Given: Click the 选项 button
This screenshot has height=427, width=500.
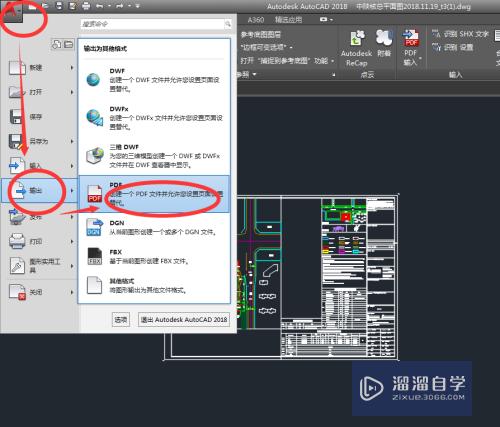Looking at the screenshot, I should pyautogui.click(x=121, y=319).
